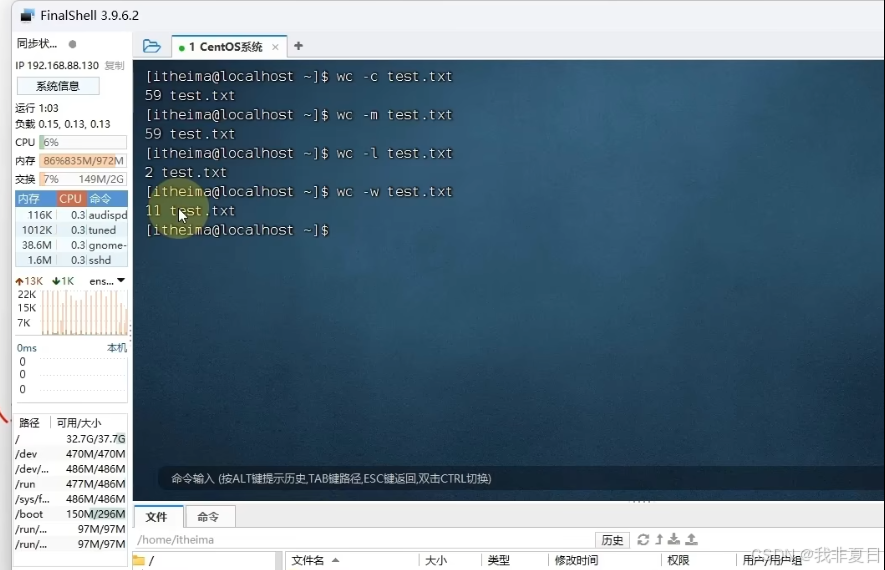
Task: Click the 路径 column header
Action: point(29,423)
